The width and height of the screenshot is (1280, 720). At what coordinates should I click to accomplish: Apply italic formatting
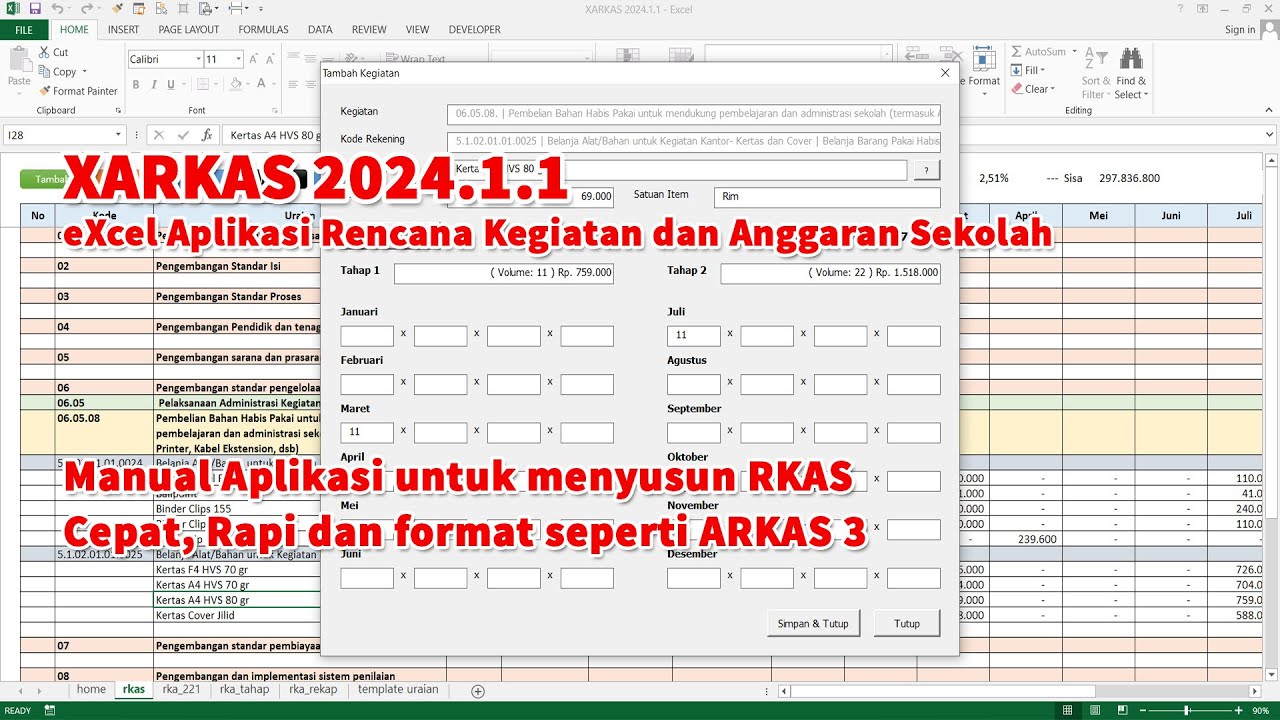tap(153, 84)
